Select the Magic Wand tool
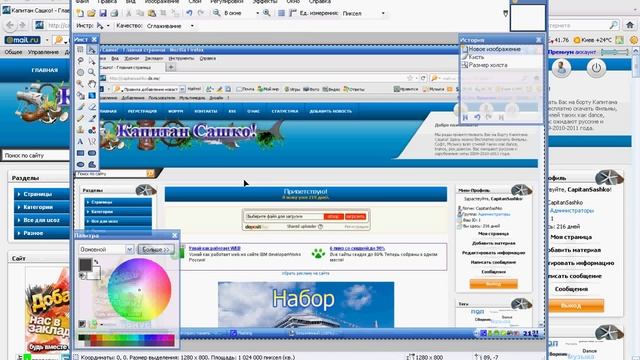Image resolution: width=640 pixels, height=360 pixels. pyautogui.click(x=80, y=84)
